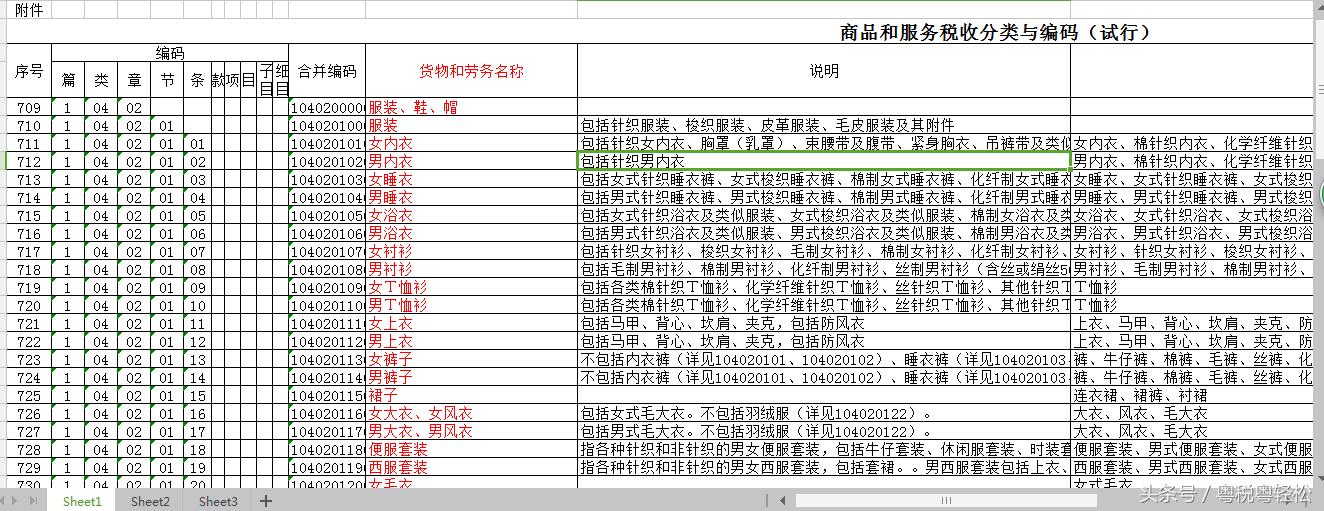Switch to the Sheet2 tab
The height and width of the screenshot is (511, 1324).
[x=150, y=501]
